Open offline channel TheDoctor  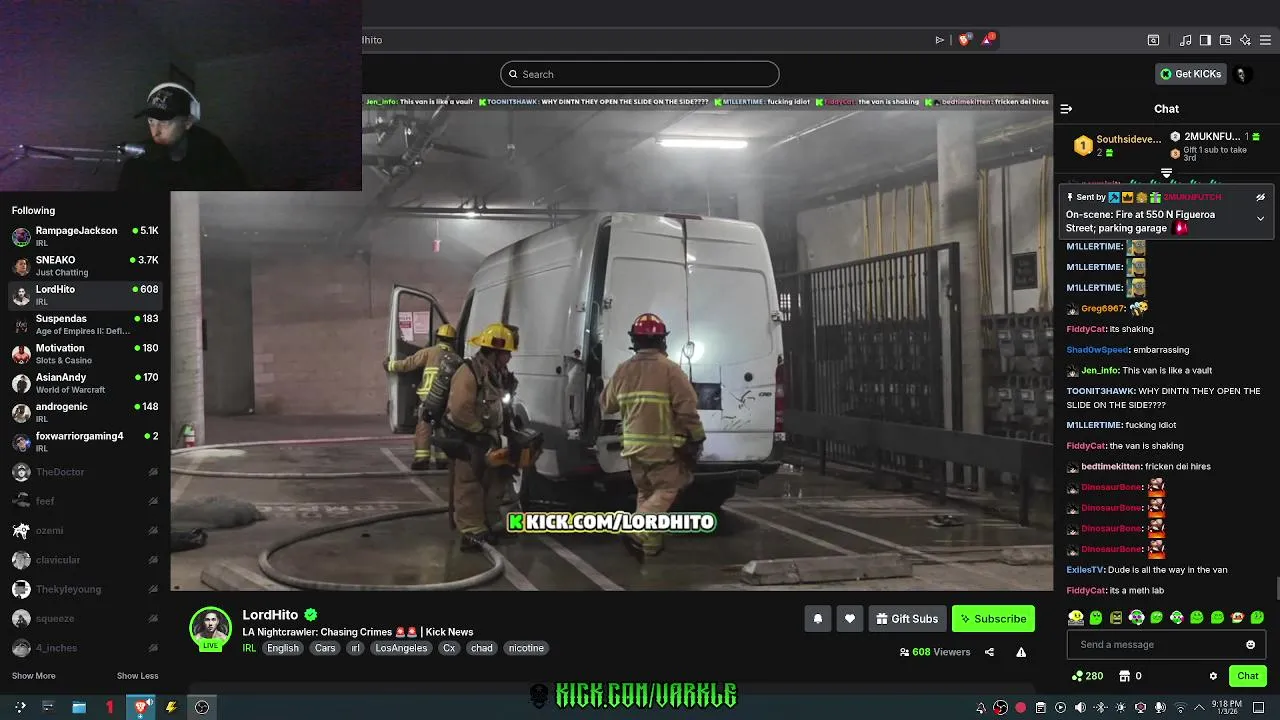point(85,472)
